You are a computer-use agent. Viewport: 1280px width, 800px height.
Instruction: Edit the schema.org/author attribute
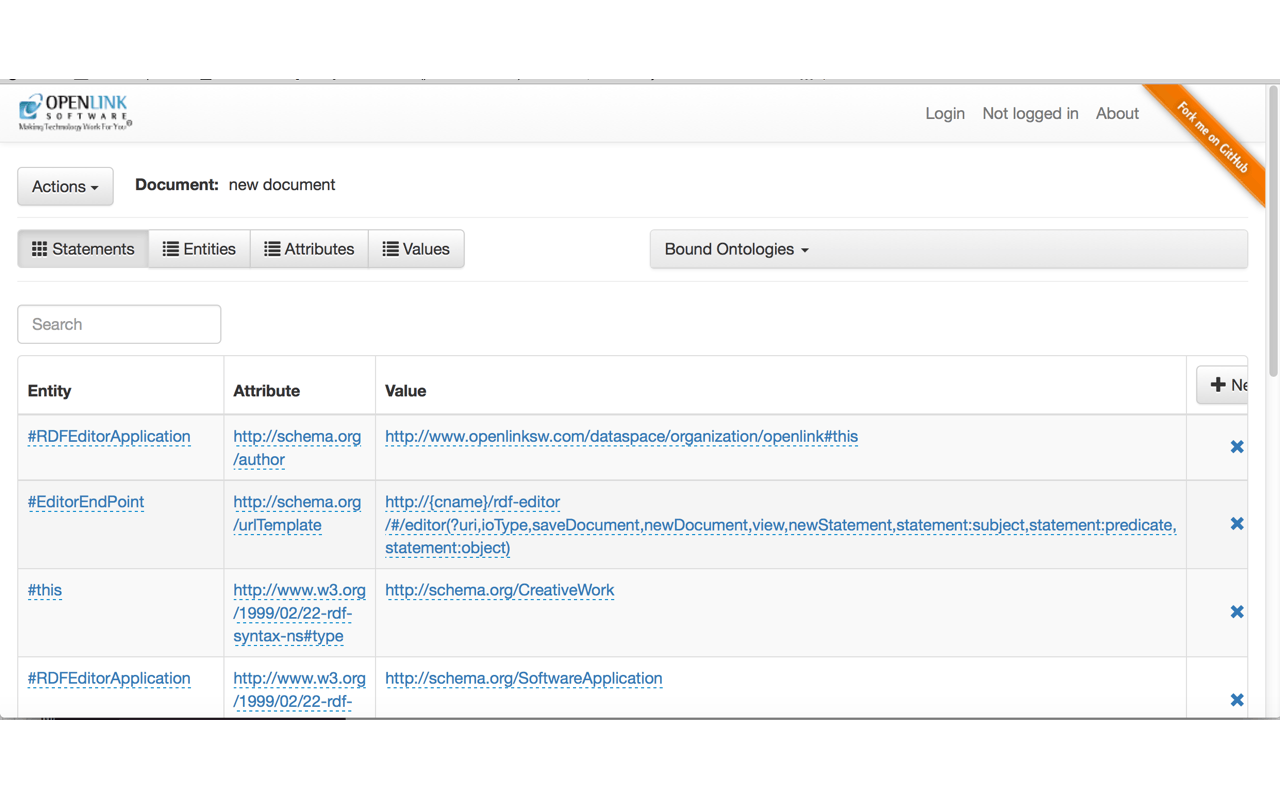297,448
